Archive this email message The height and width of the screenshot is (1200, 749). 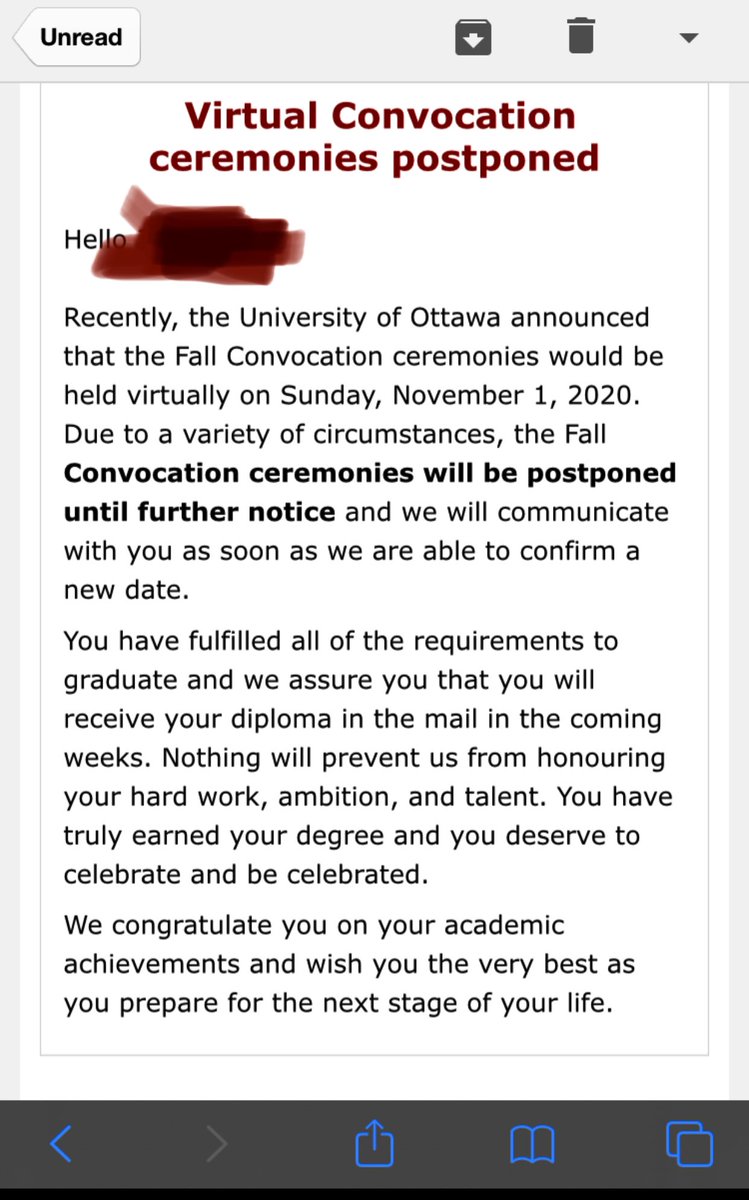(x=472, y=37)
